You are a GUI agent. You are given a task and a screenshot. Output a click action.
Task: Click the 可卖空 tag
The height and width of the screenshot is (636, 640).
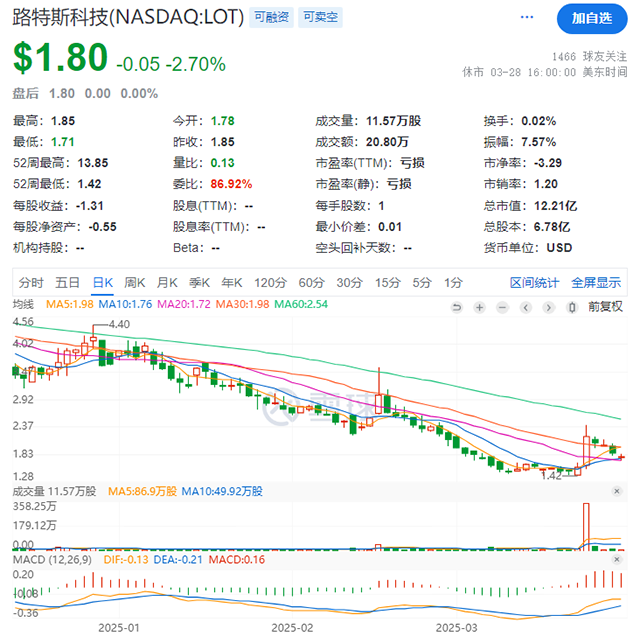tap(320, 17)
